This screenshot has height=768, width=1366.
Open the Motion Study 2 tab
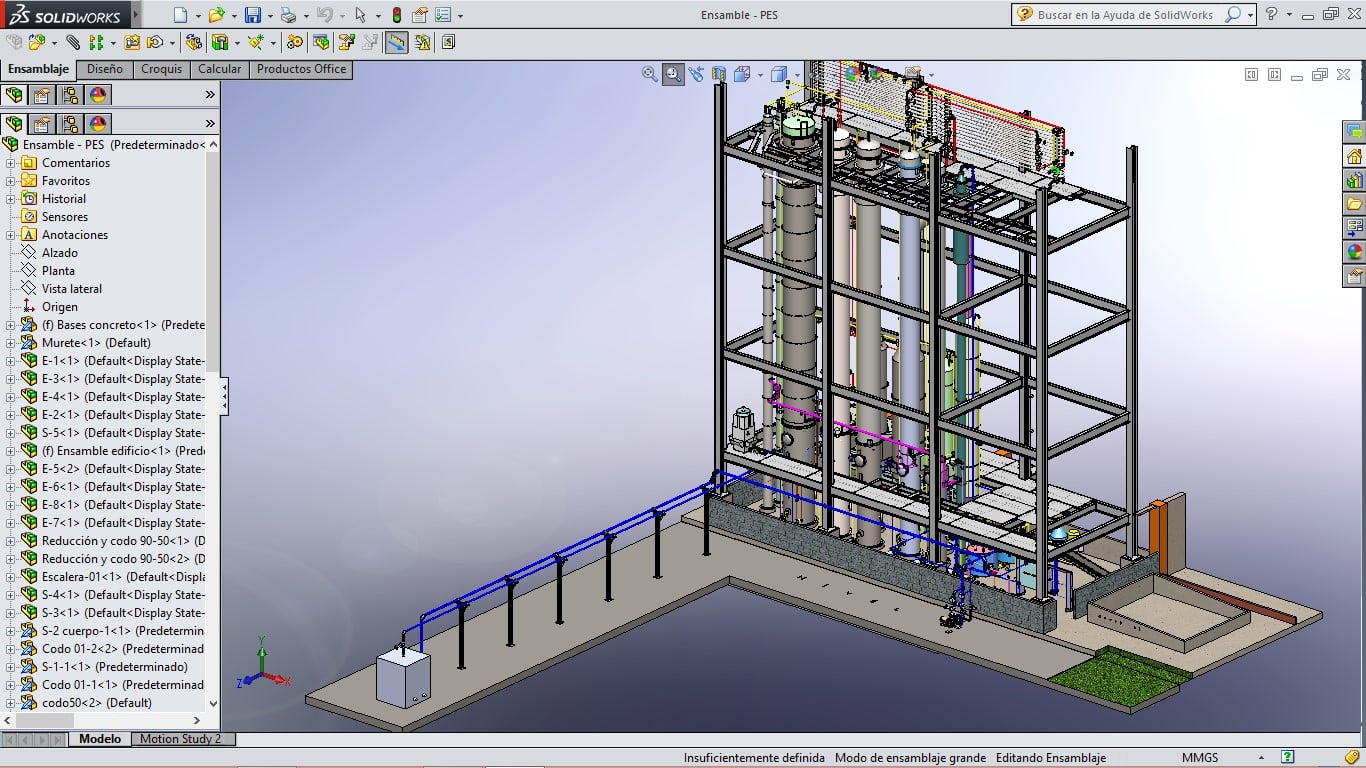181,739
